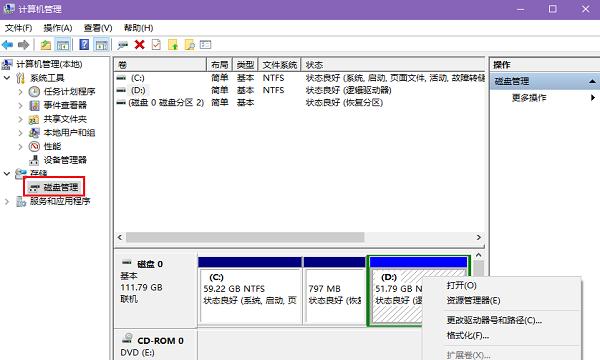Click the Event Viewer icon

click(x=34, y=105)
